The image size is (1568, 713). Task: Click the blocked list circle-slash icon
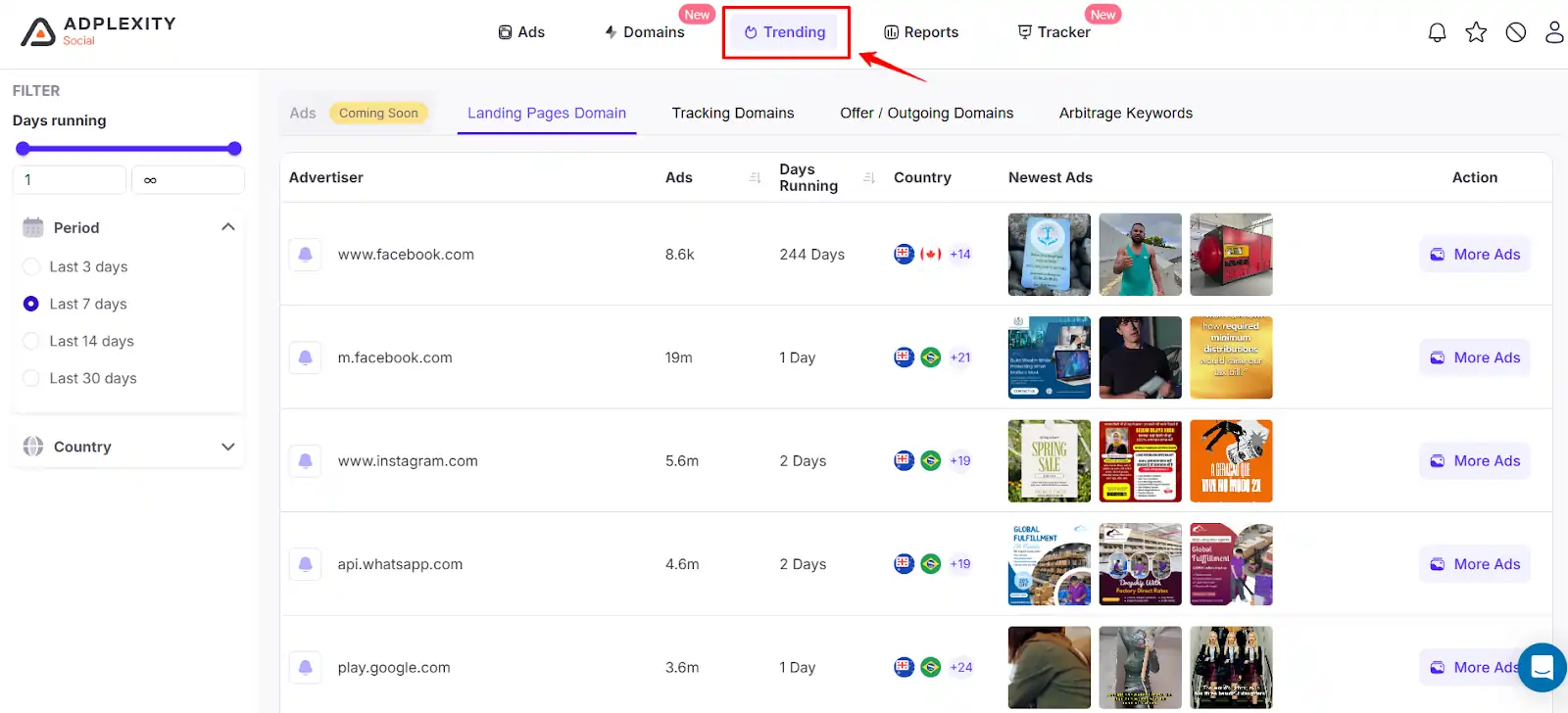[x=1516, y=32]
